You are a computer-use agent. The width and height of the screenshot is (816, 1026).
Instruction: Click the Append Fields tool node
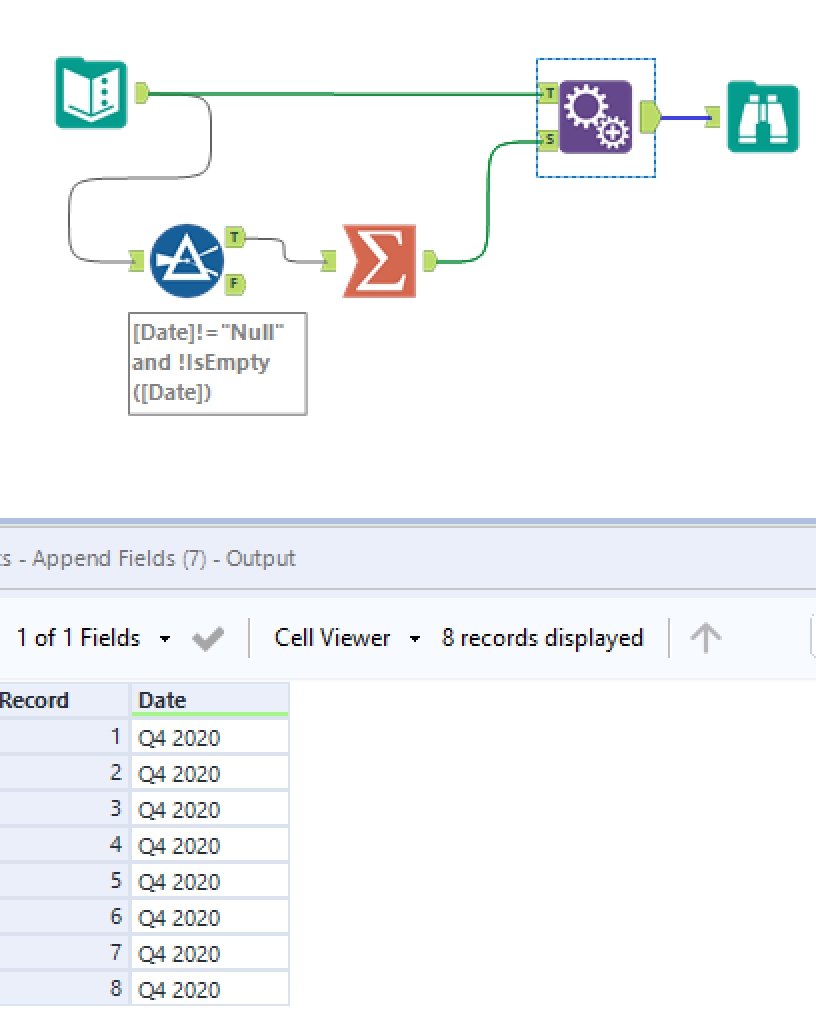click(x=596, y=117)
